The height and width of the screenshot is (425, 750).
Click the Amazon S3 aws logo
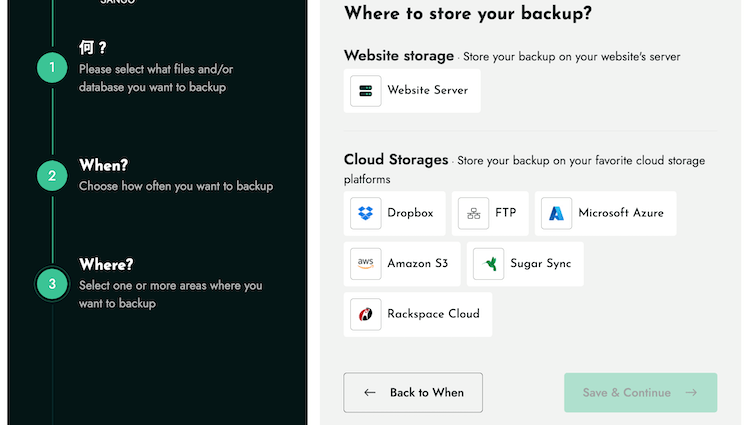(366, 264)
